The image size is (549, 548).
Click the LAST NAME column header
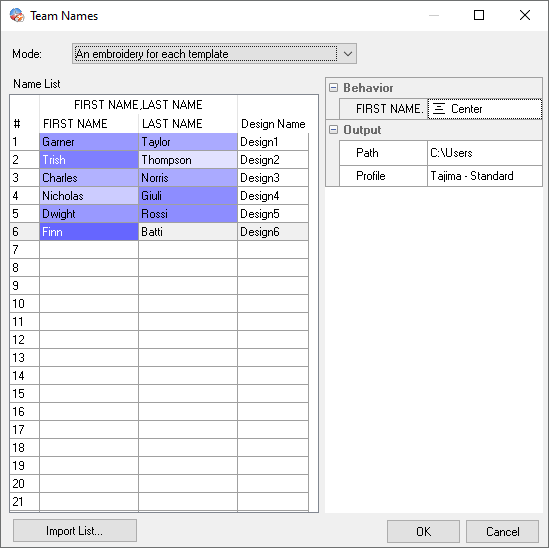172,124
